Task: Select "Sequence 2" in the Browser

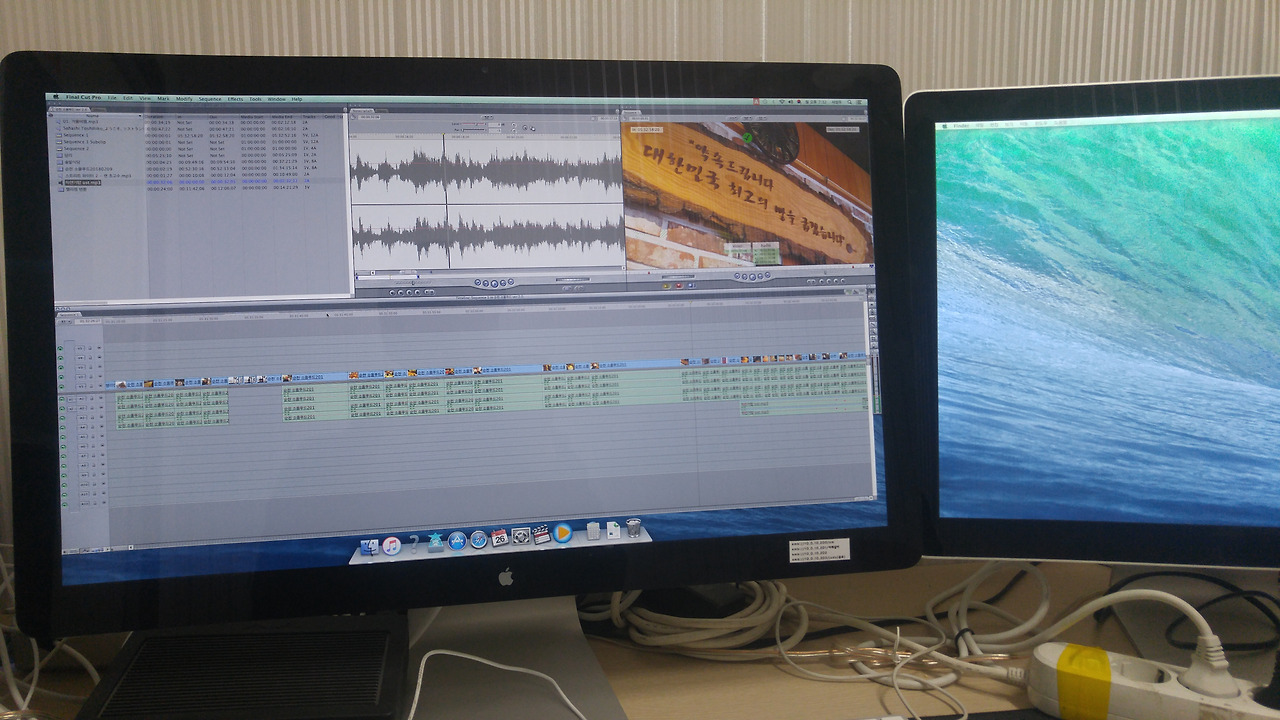Action: point(77,148)
